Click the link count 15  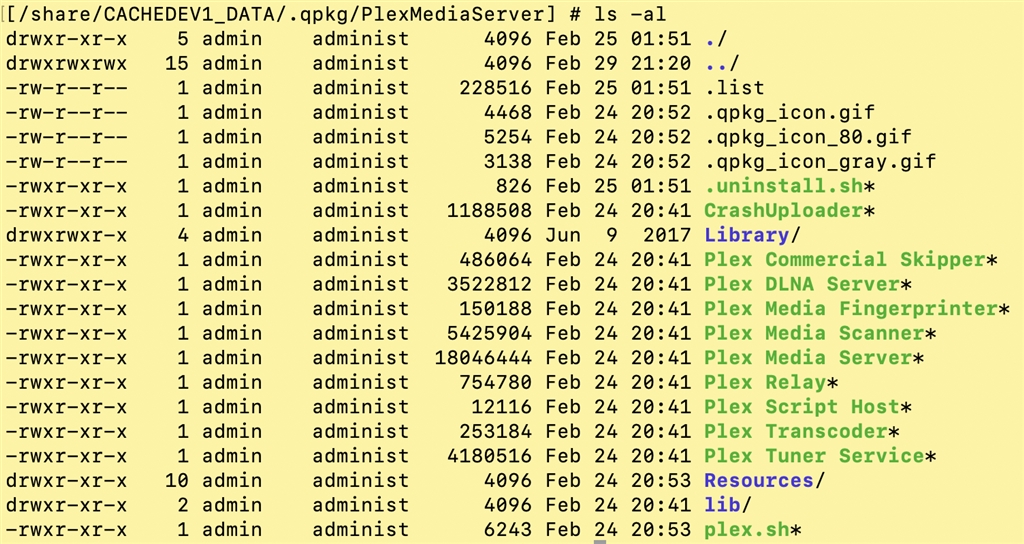point(177,63)
